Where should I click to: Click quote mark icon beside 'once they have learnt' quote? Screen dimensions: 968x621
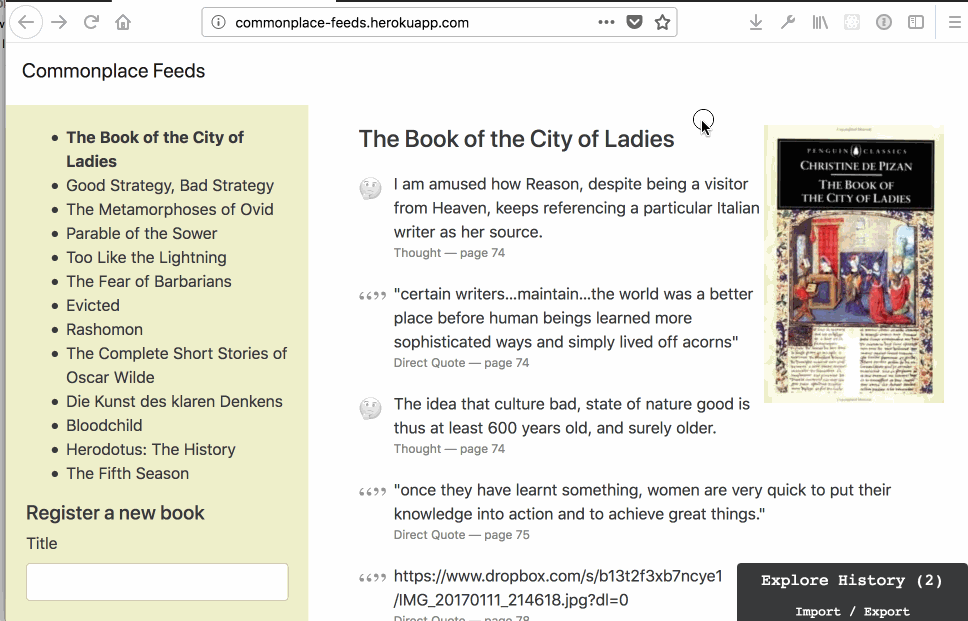click(x=372, y=492)
